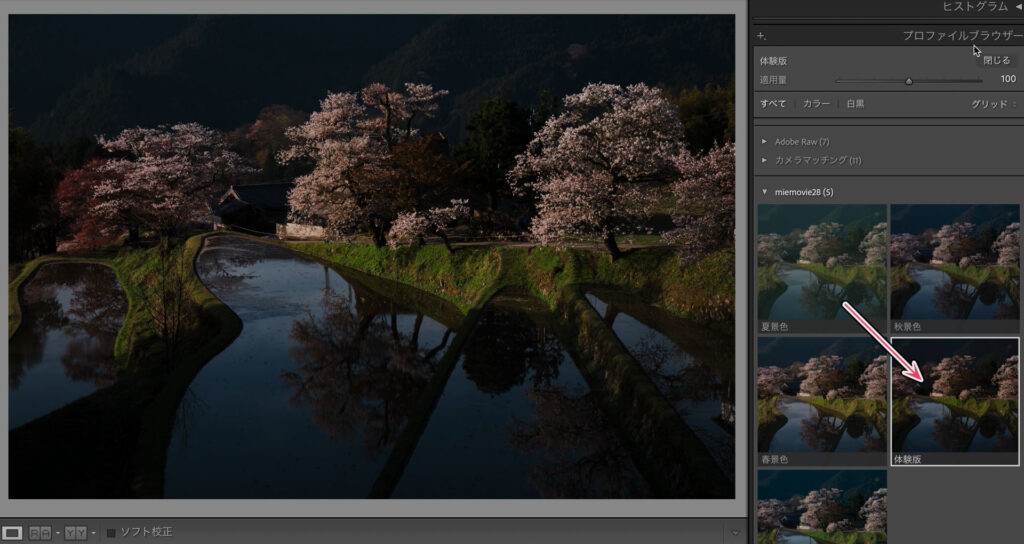Open the YY compare mode dropdown arrow
Viewport: 1024px width, 544px height.
pos(93,533)
